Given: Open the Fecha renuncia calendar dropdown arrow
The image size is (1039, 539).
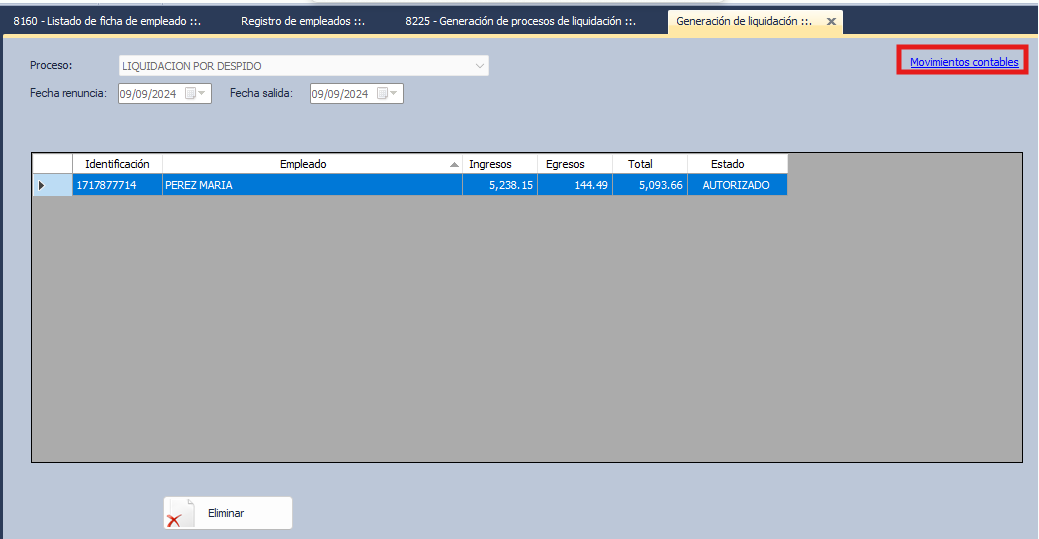Looking at the screenshot, I should (x=203, y=94).
